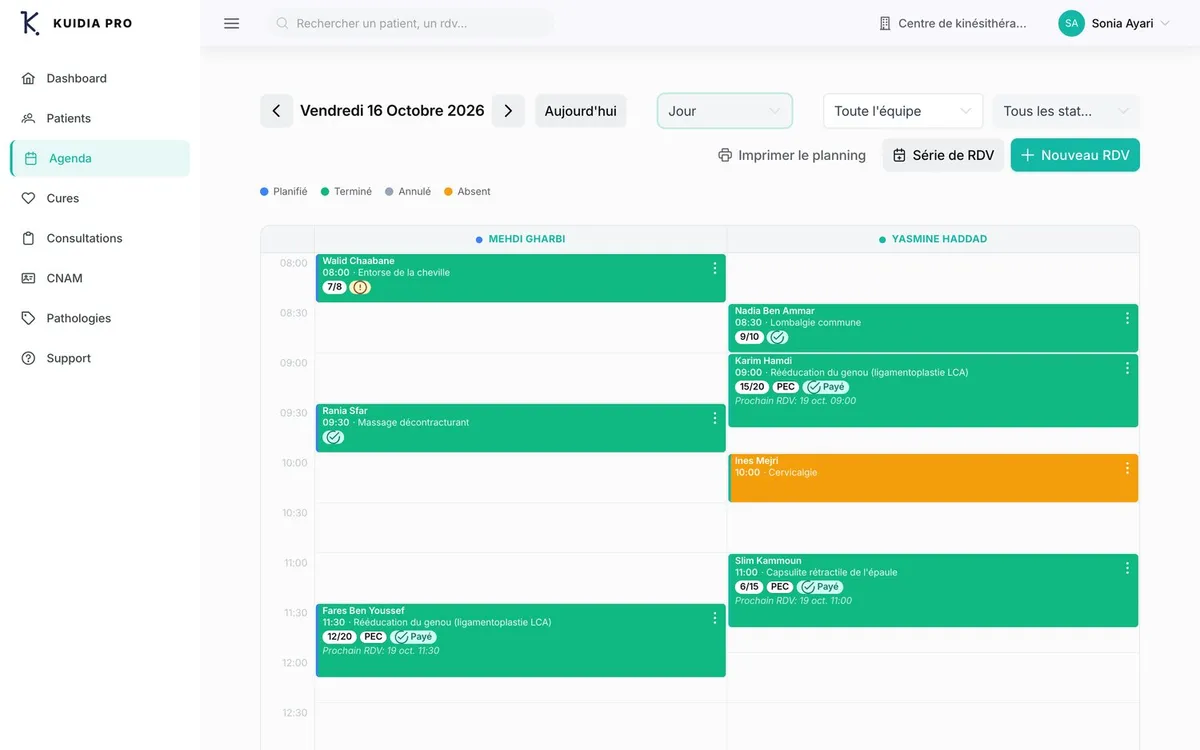
Task: Open options menu for Fares Ben Youssef appointment
Action: pyautogui.click(x=714, y=618)
